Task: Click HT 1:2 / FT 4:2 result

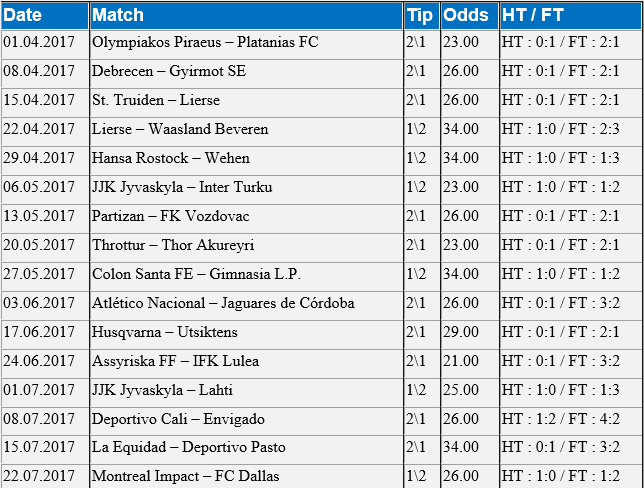Action: pos(561,419)
